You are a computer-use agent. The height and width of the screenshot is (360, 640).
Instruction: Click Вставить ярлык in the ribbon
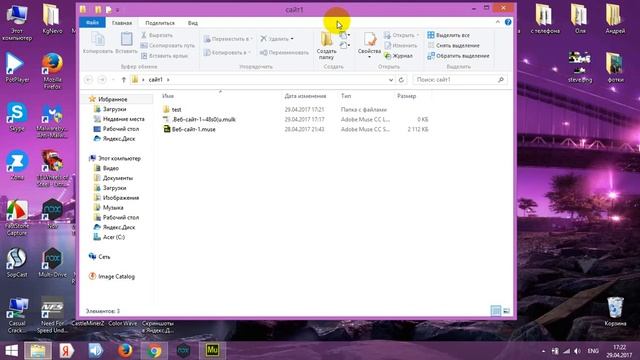[x=164, y=56]
